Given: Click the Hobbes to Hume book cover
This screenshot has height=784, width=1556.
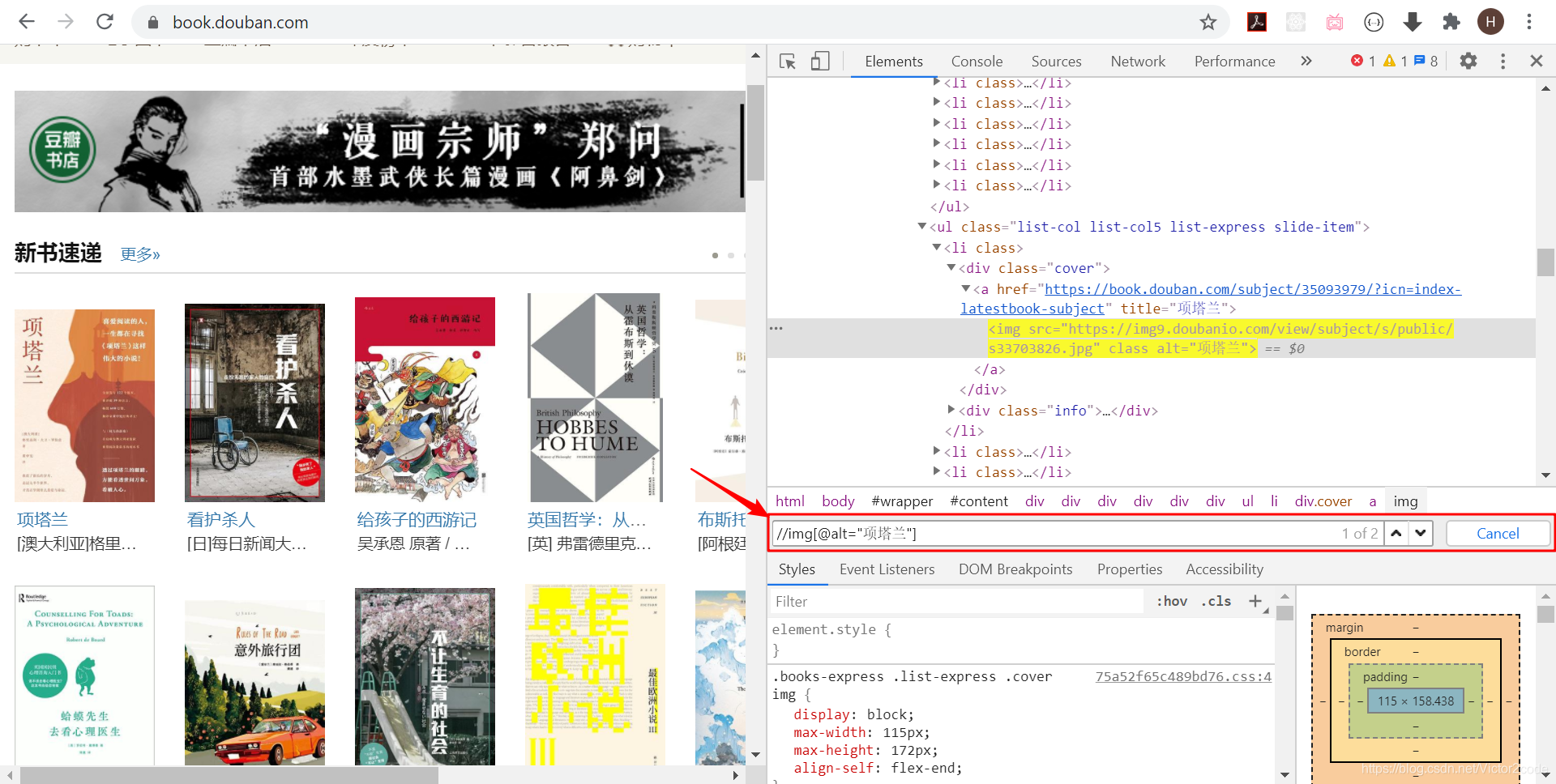Looking at the screenshot, I should coord(595,398).
